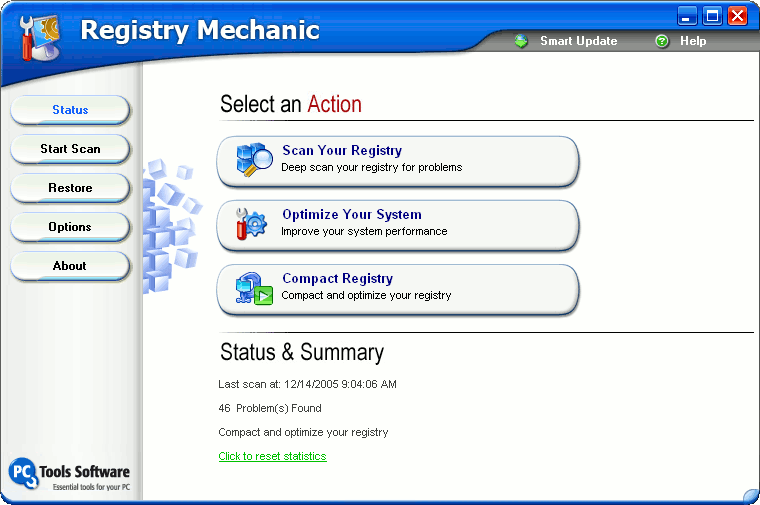The image size is (760, 505).
Task: Go to the Options page
Action: click(70, 227)
